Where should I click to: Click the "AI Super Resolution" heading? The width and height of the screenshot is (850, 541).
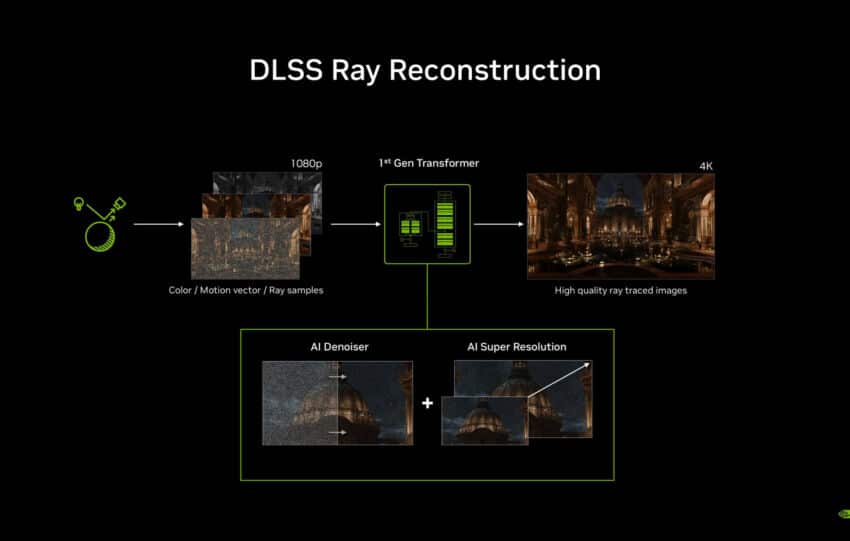coord(517,347)
